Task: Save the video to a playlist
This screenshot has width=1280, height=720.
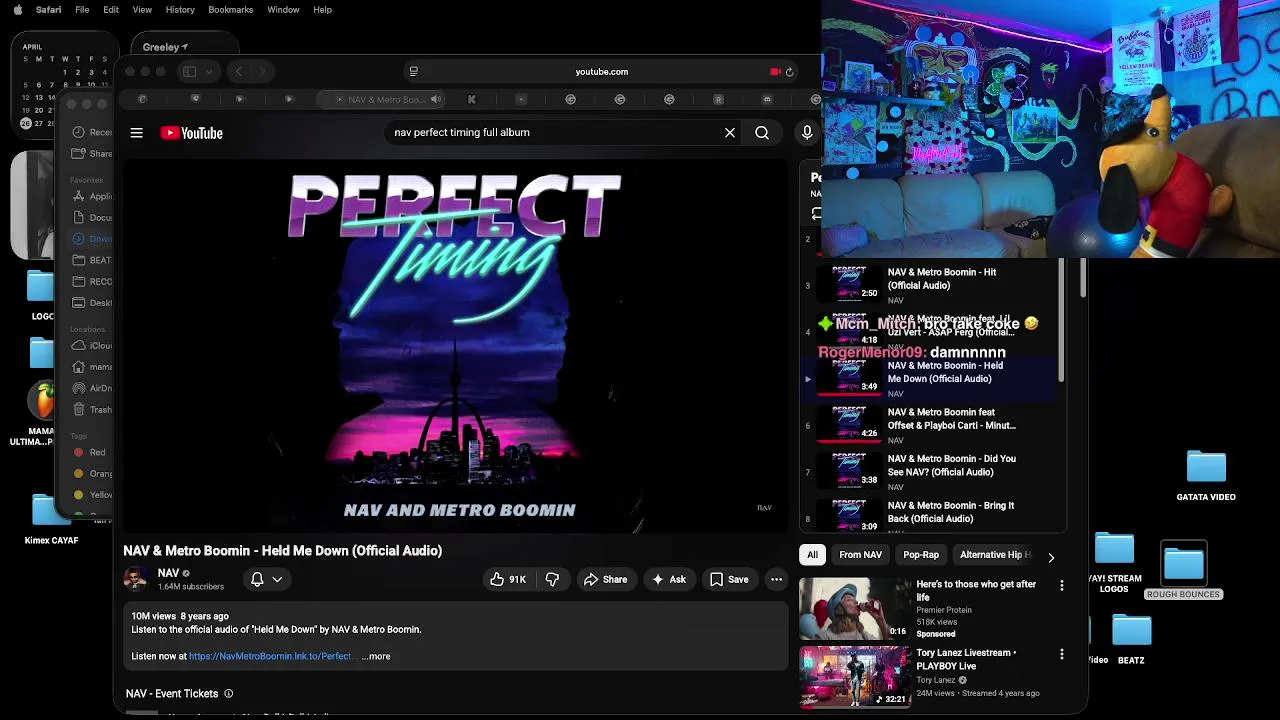Action: point(729,579)
